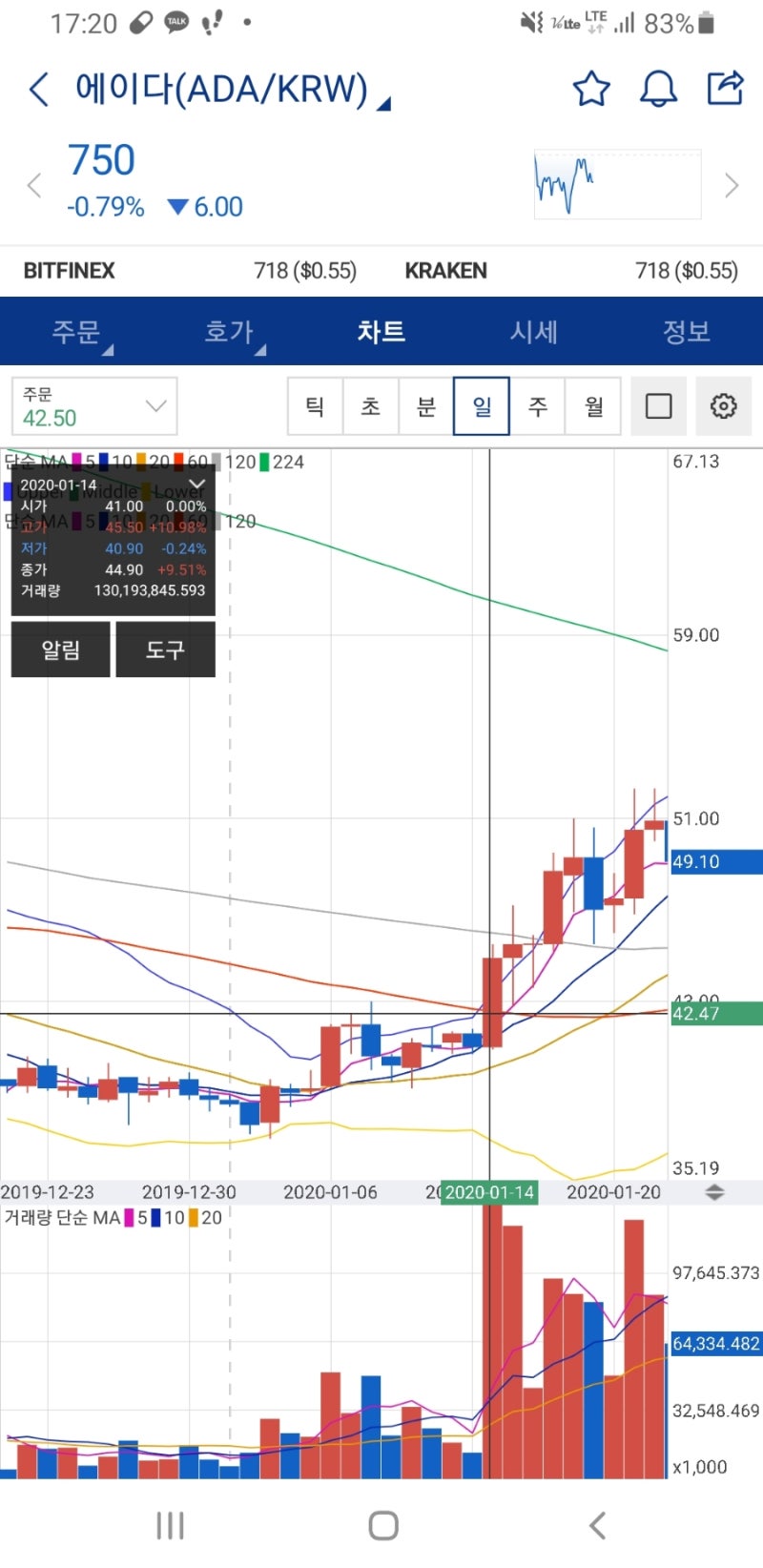Screen dimensions: 763x1568
Task: Add ADA/KRW to favorites with star
Action: (591, 89)
